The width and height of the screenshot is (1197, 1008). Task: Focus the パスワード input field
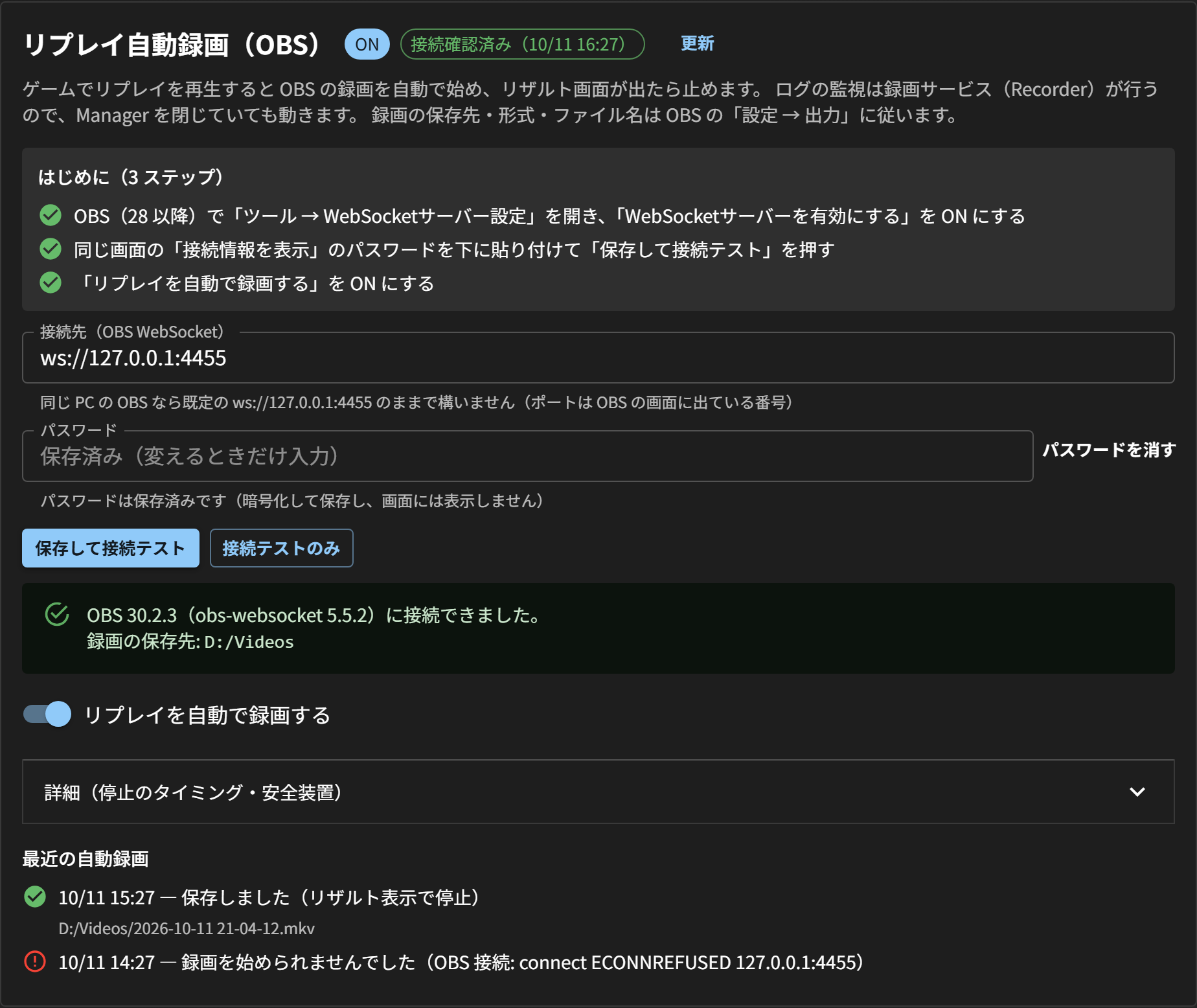pos(527,456)
